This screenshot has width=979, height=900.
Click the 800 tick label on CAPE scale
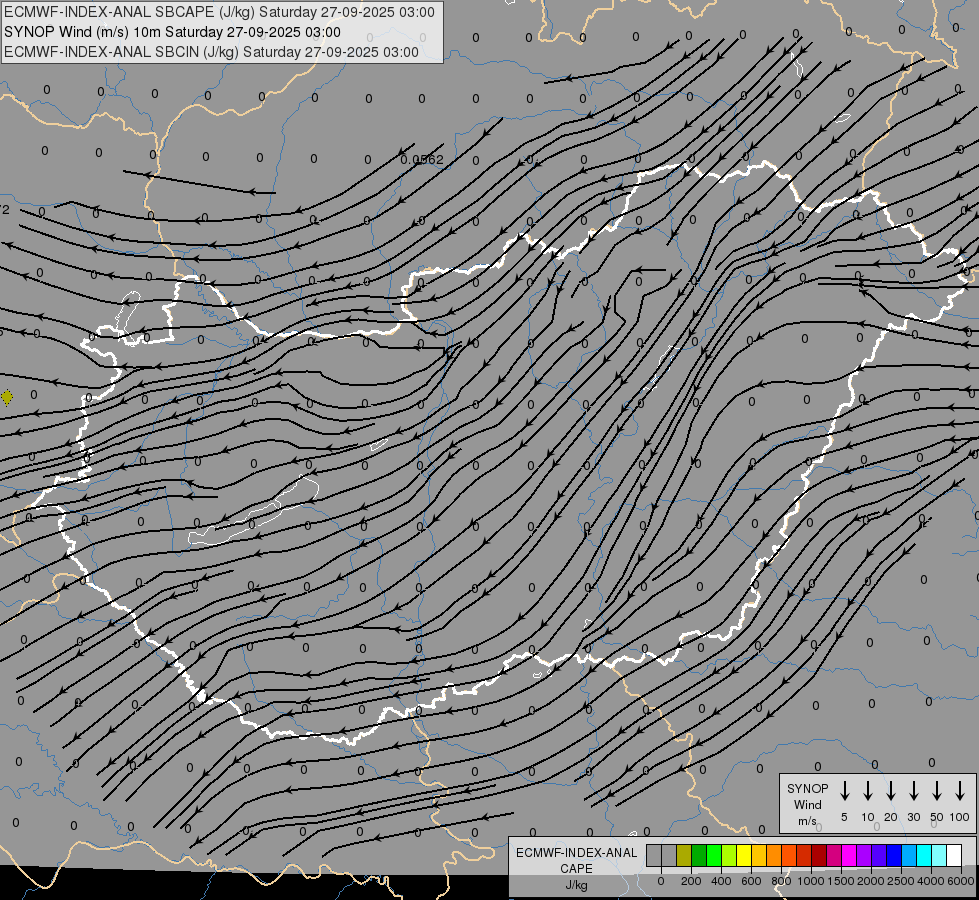(x=781, y=881)
